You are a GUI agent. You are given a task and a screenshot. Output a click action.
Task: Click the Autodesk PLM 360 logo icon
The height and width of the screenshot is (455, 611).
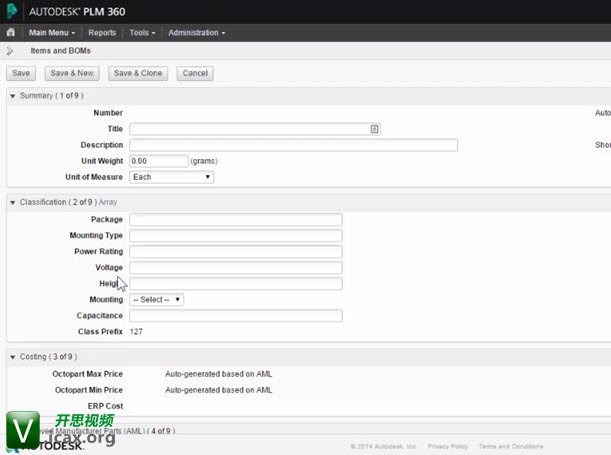12,11
